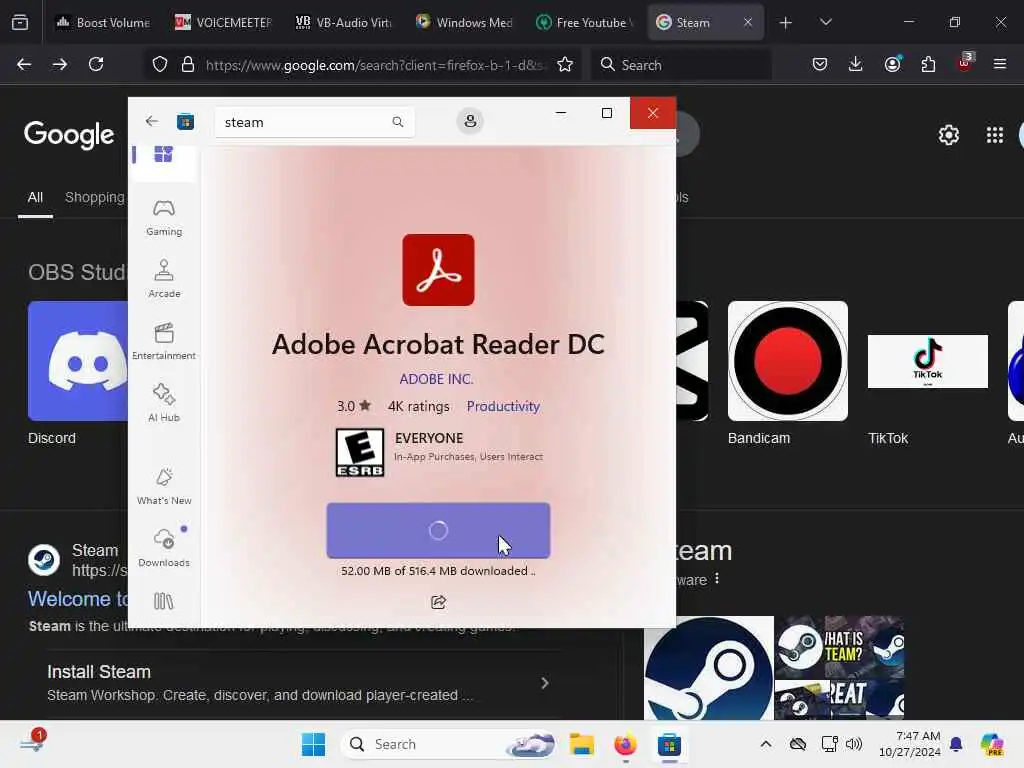The width and height of the screenshot is (1024, 768).
Task: Click the share icon below download progress
Action: pyautogui.click(x=438, y=602)
